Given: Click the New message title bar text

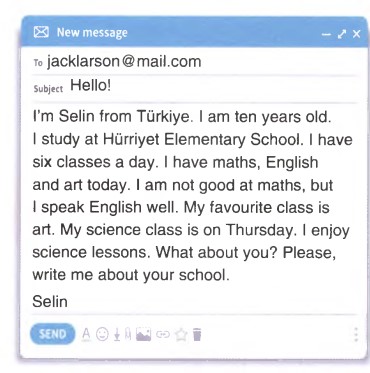Looking at the screenshot, I should [x=92, y=33].
